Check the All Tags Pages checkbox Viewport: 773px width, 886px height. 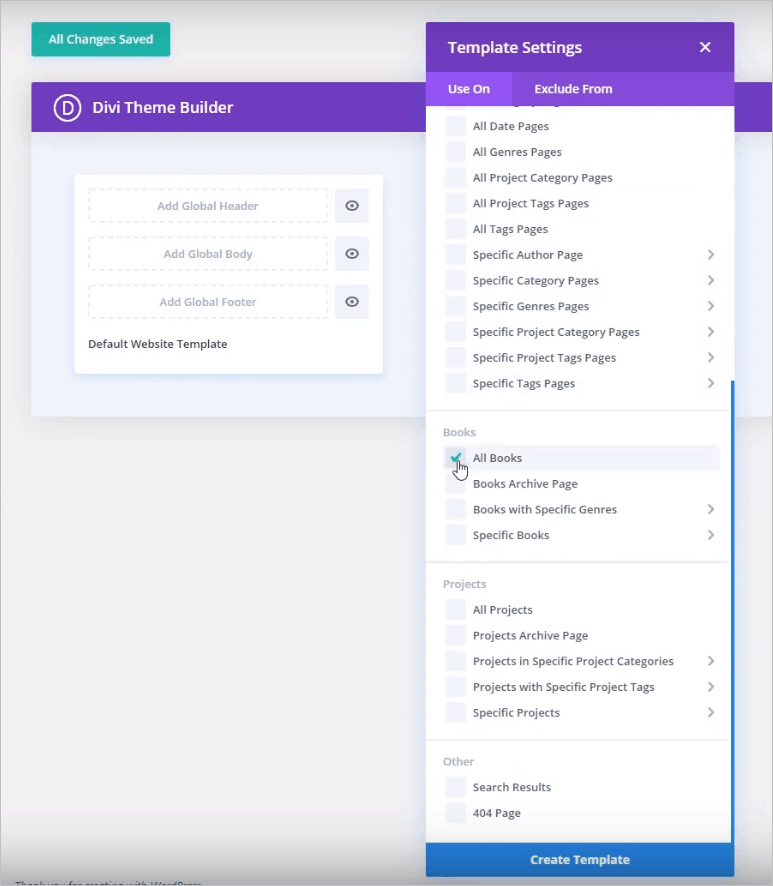455,229
